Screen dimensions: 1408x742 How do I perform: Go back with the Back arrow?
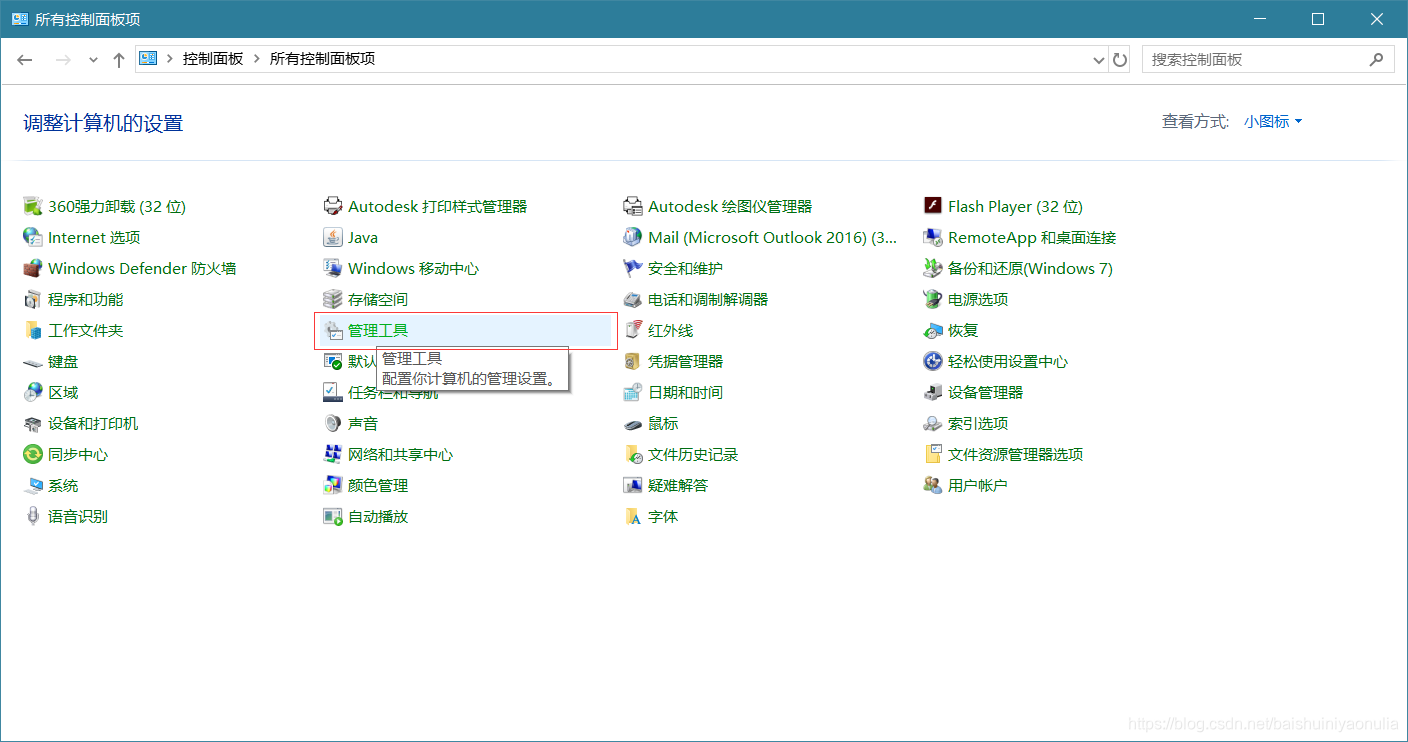tap(25, 59)
